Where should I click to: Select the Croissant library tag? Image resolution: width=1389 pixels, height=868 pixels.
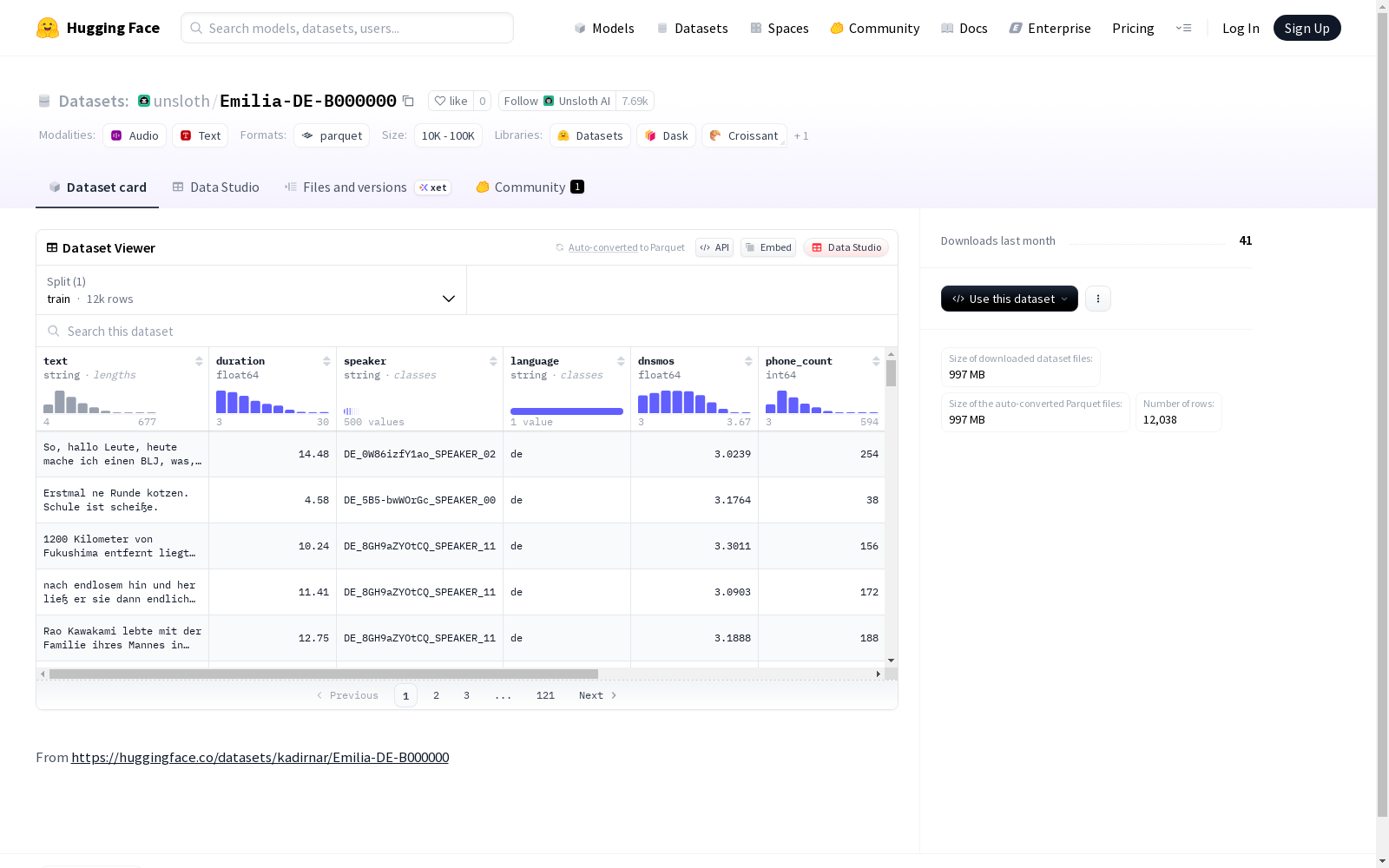pos(744,135)
